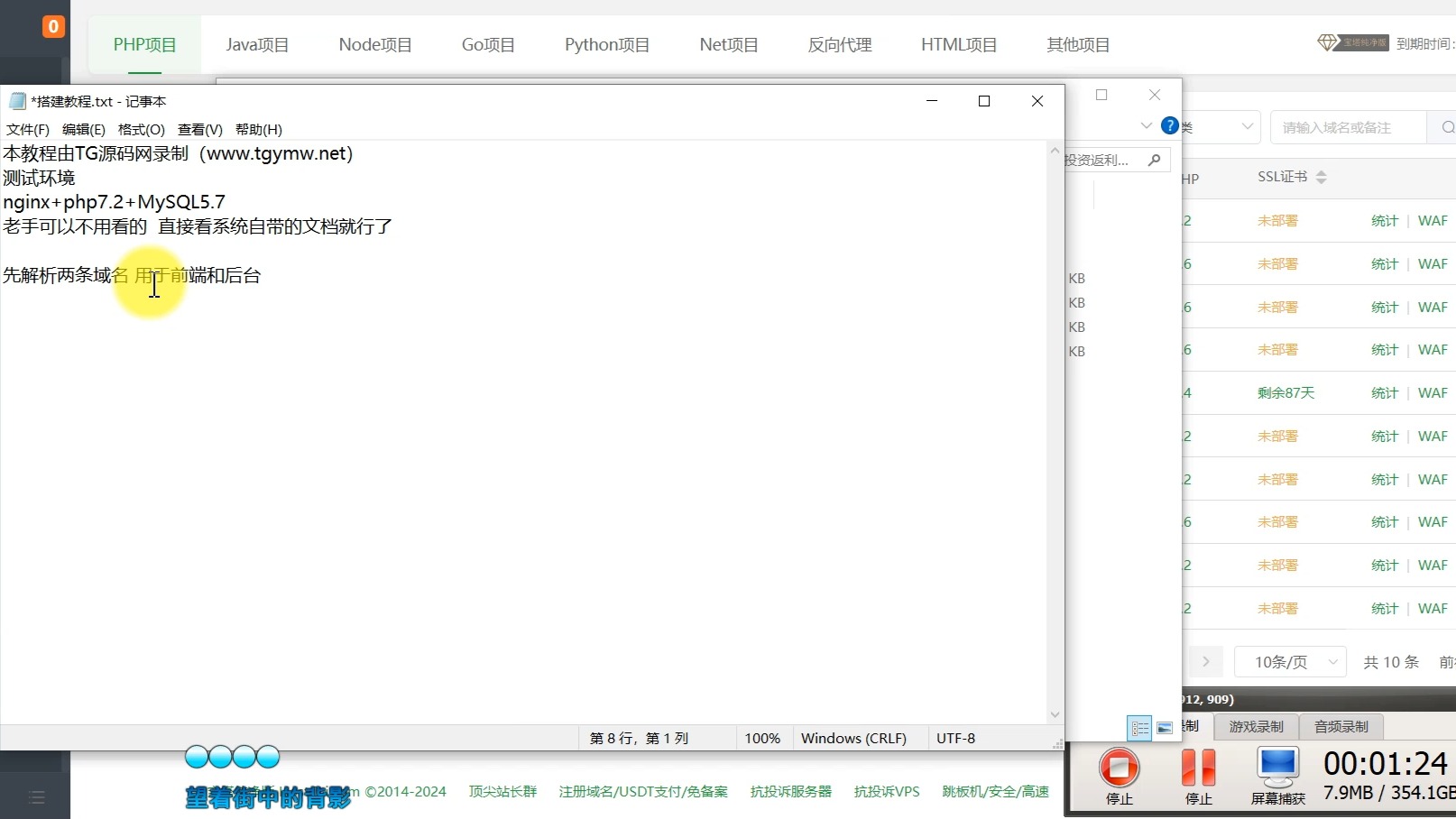The height and width of the screenshot is (819, 1456).
Task: Open the 剩余87天 SSL certificate link
Action: [x=1286, y=392]
